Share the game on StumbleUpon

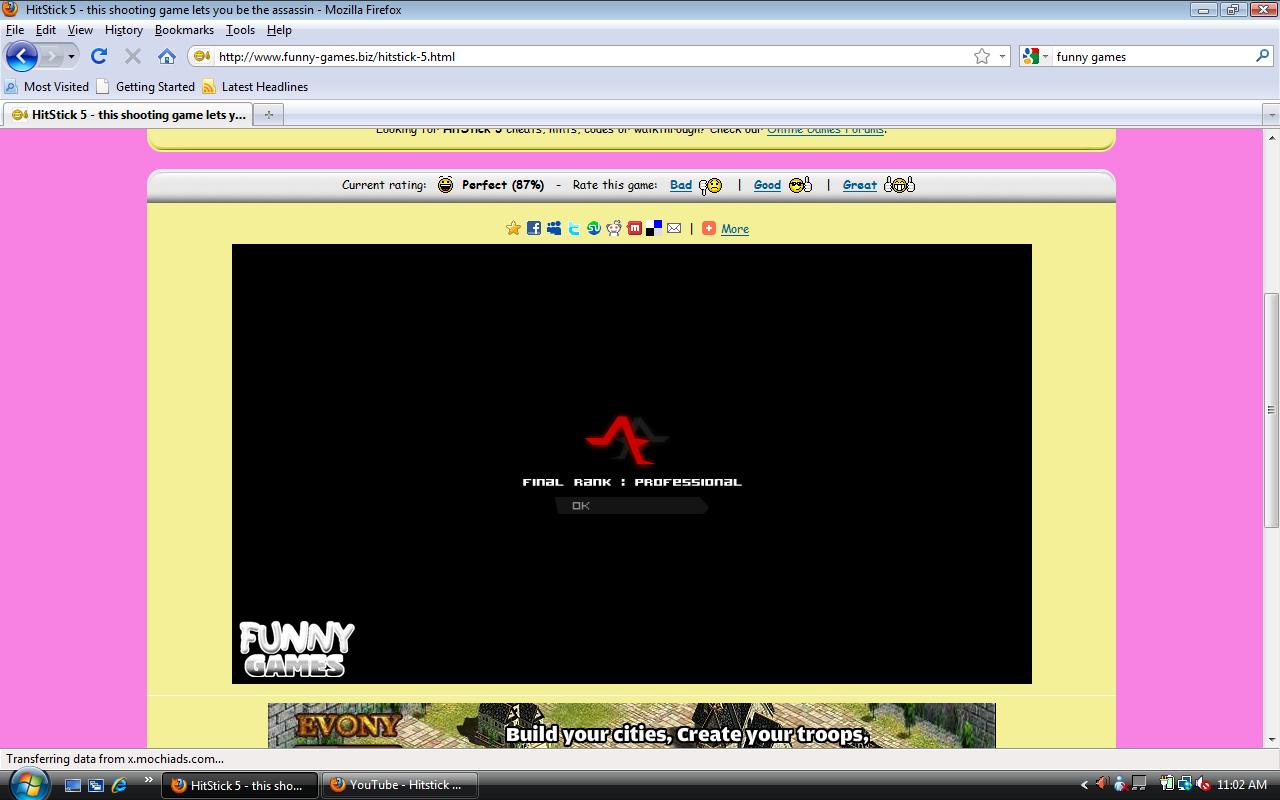pyautogui.click(x=594, y=228)
